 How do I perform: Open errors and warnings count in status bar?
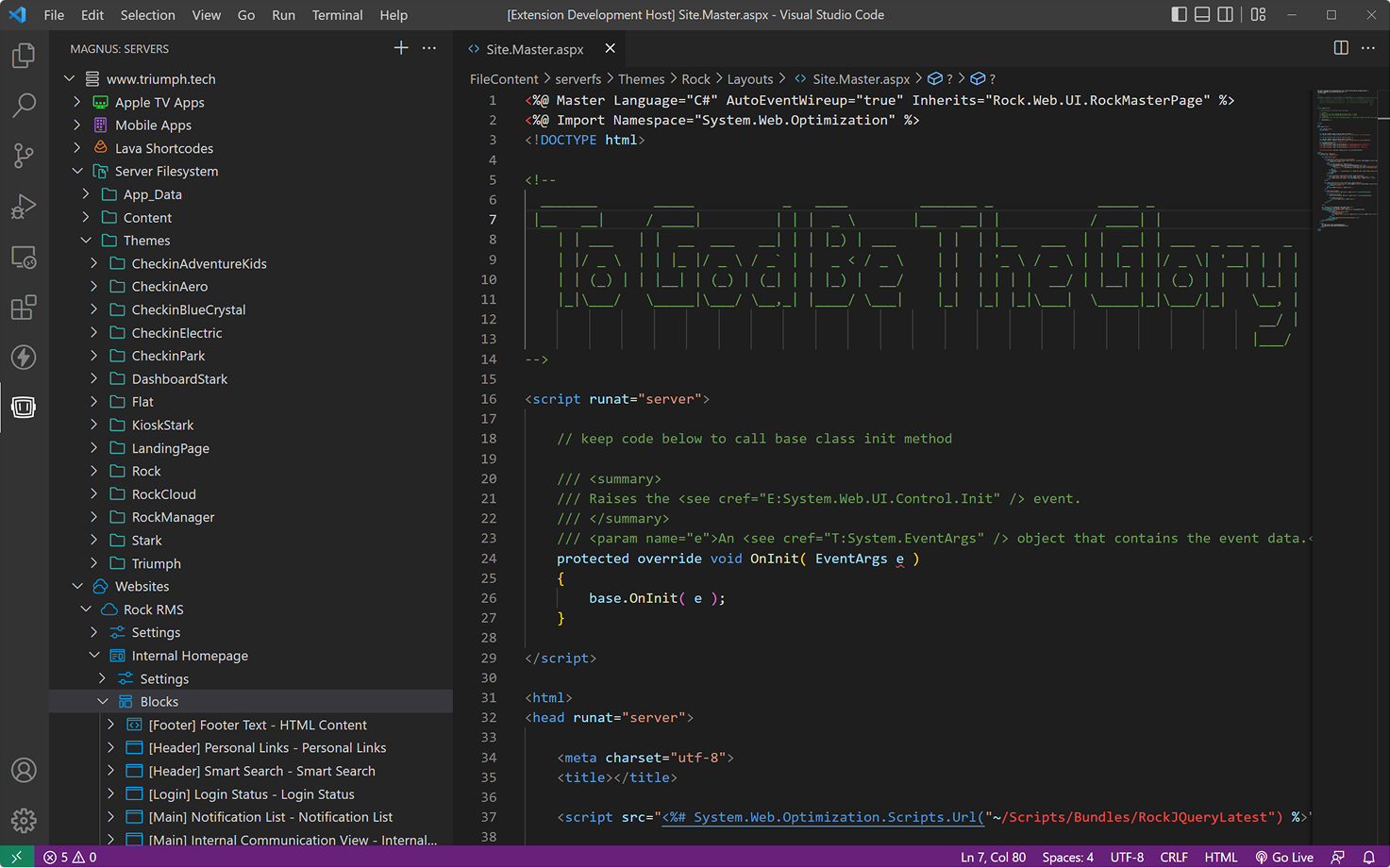pos(70,857)
